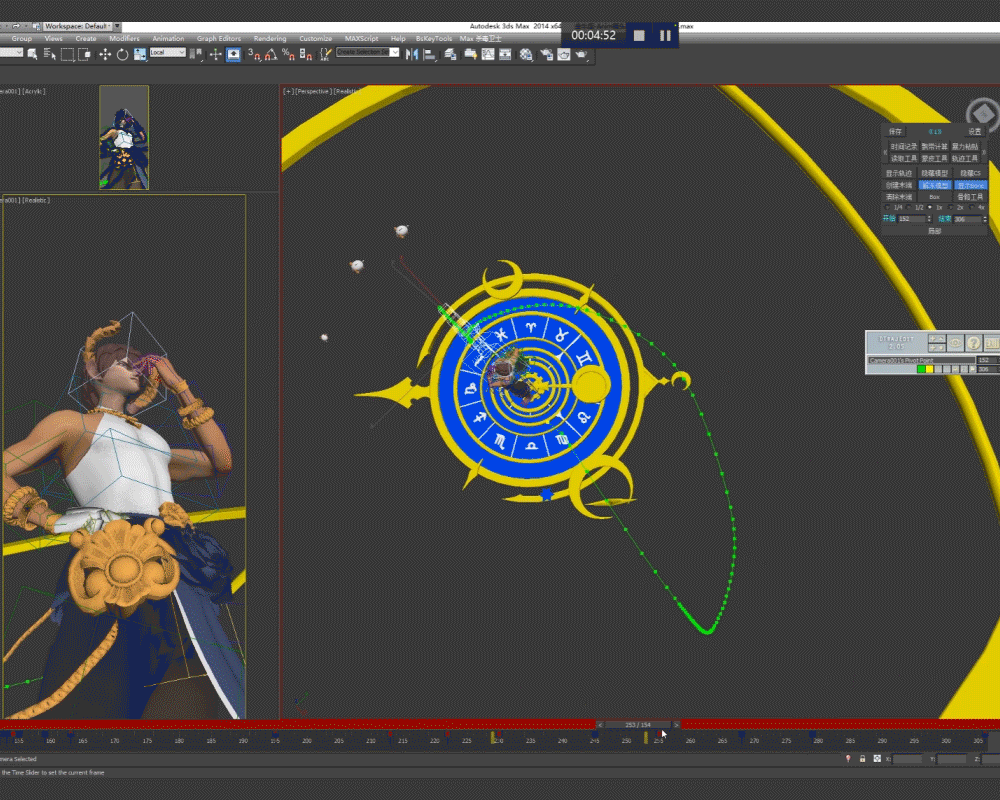
Task: Click the time slider showing 253/154
Action: [638, 725]
